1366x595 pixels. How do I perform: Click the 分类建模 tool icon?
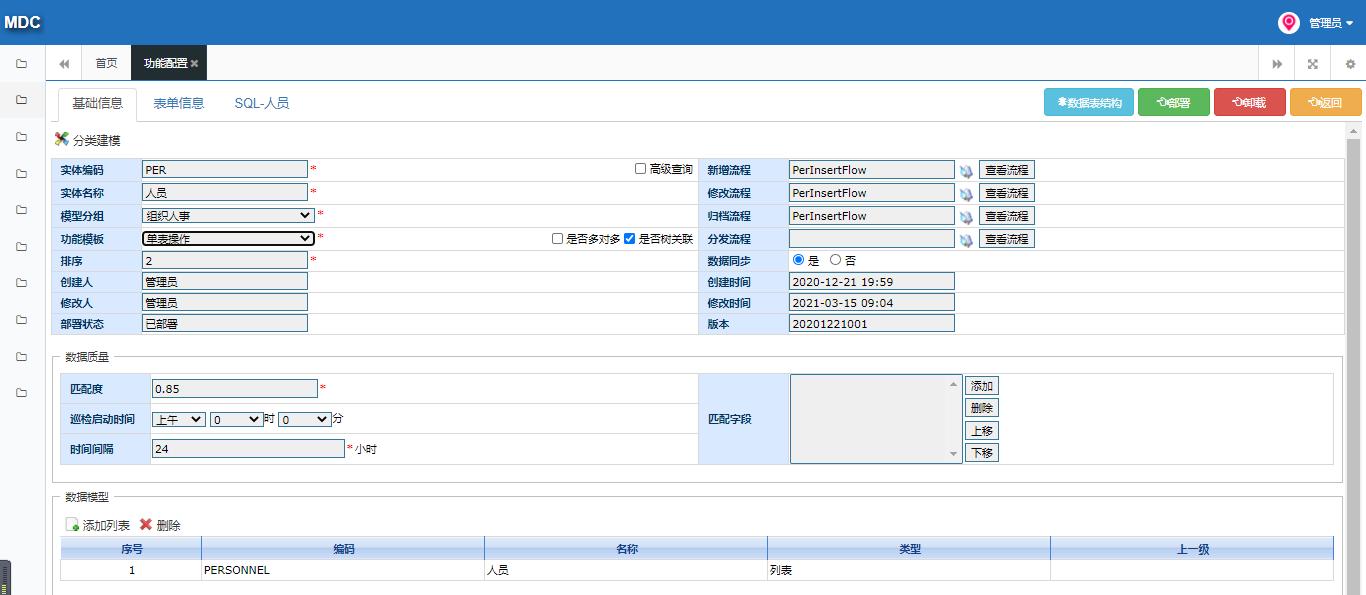62,140
